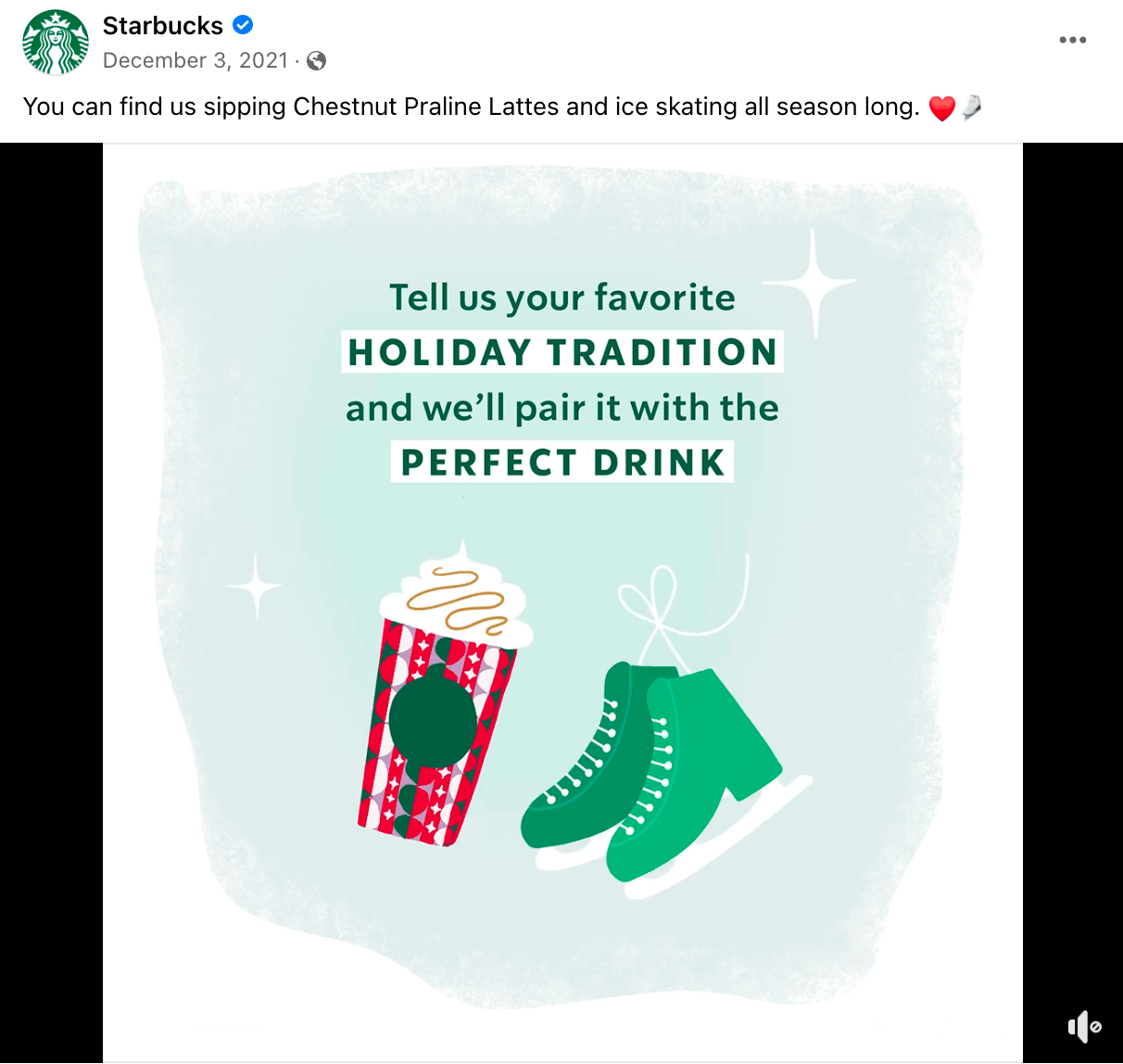1123x1064 pixels.
Task: Open the December 3, 2021 post link
Action: (x=196, y=60)
